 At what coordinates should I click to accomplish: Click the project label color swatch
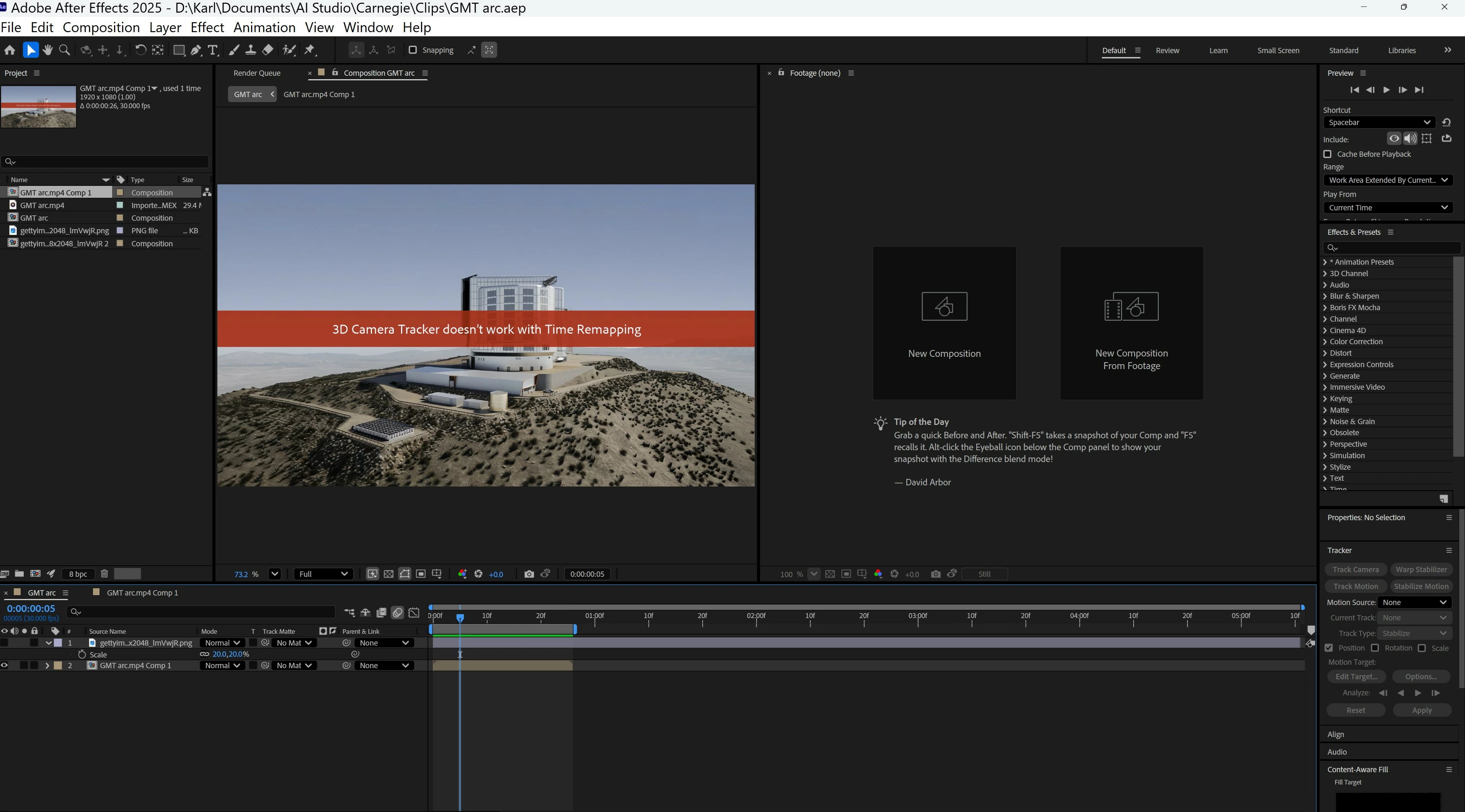(127, 574)
